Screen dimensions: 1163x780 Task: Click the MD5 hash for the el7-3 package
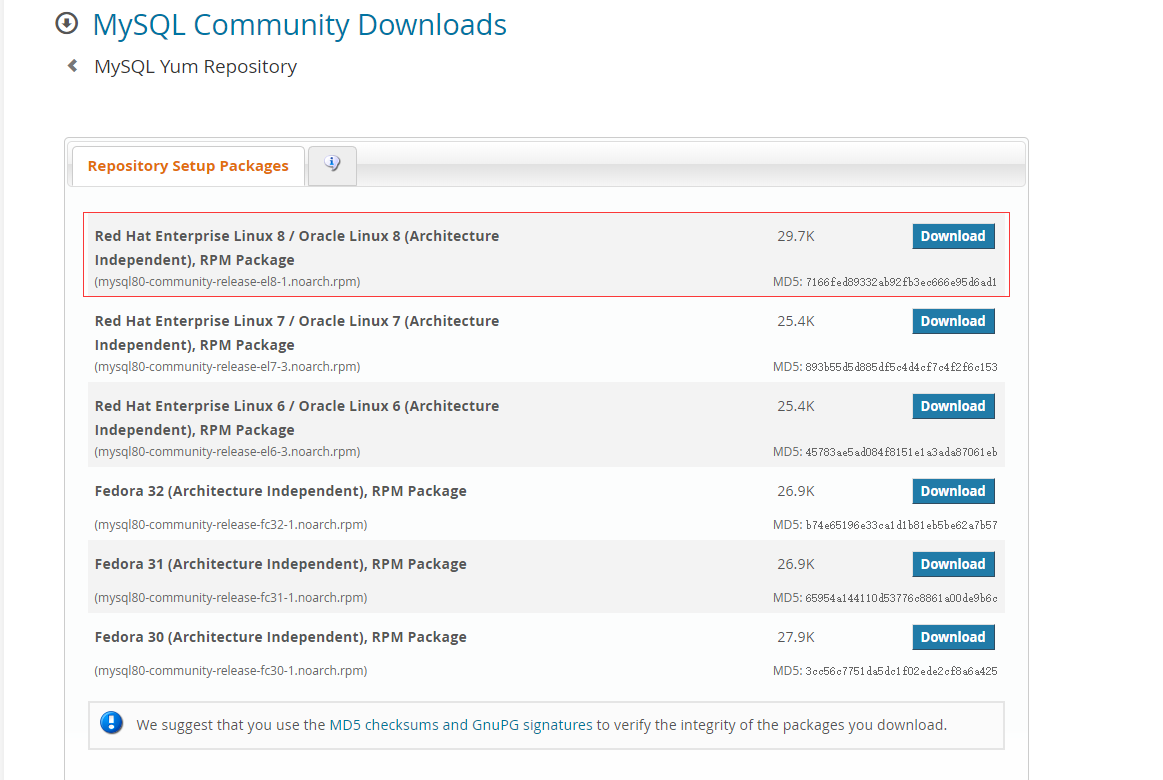coord(900,367)
